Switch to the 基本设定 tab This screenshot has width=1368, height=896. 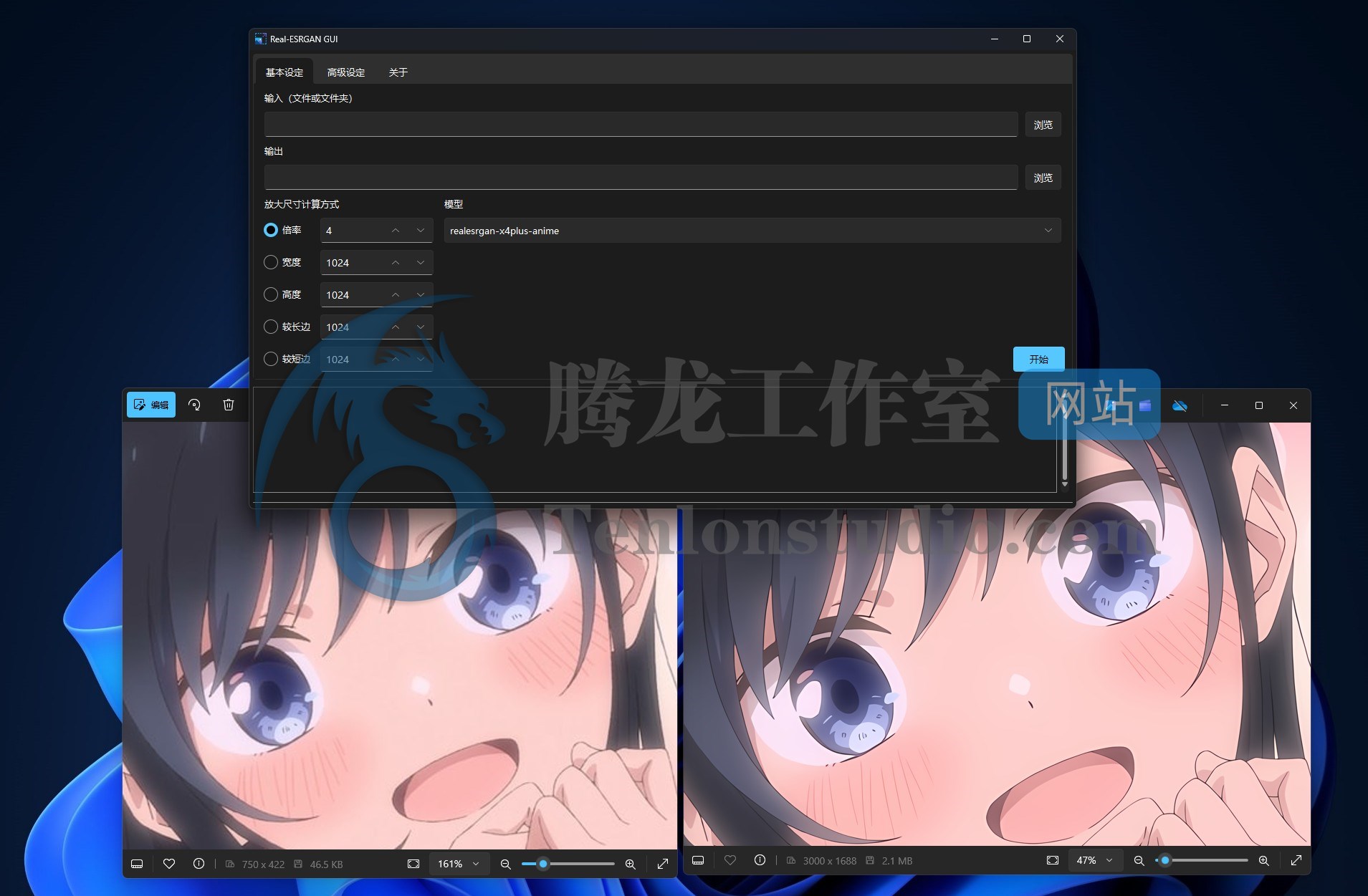coord(284,72)
